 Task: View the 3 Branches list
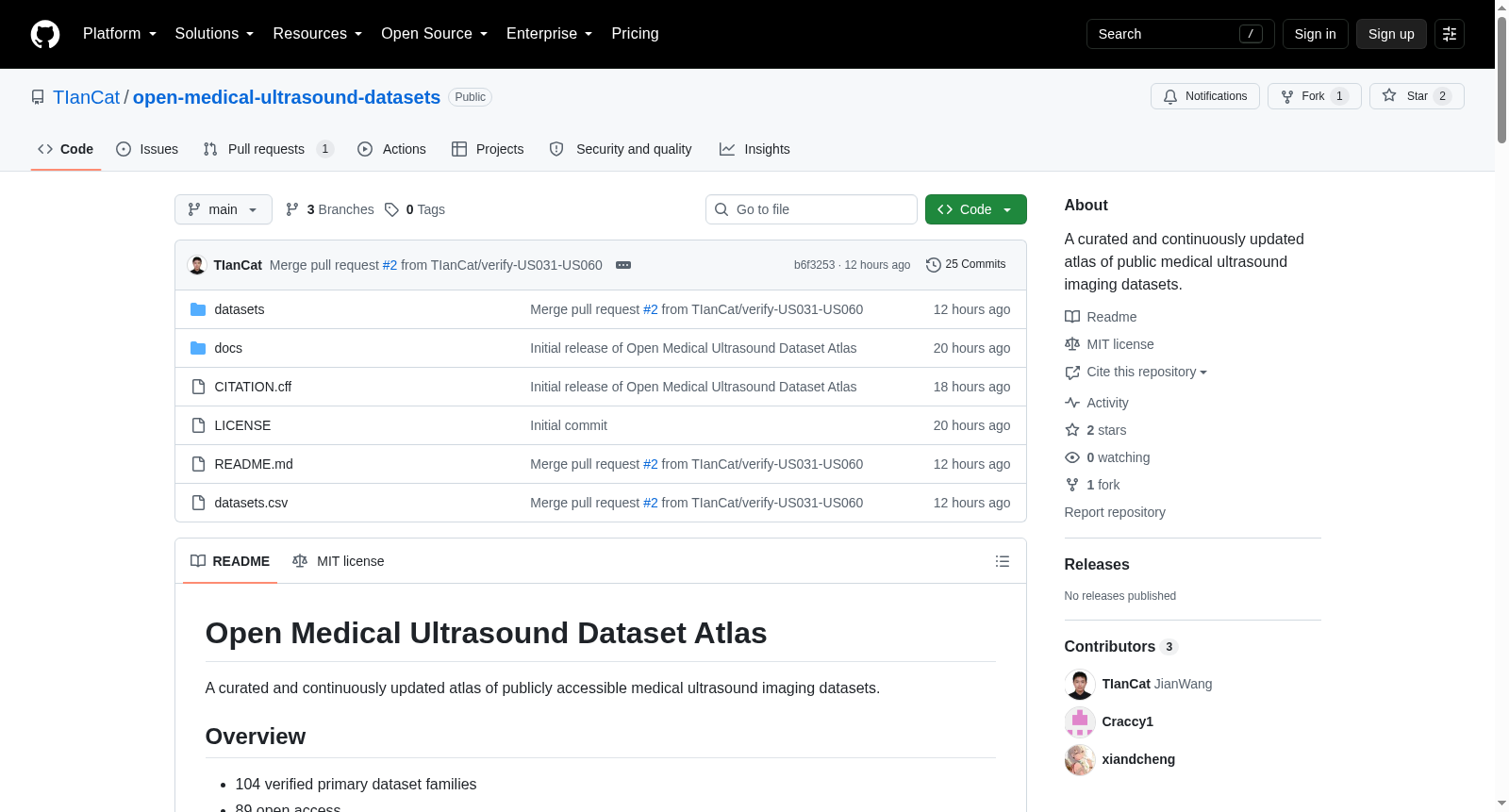pos(330,209)
